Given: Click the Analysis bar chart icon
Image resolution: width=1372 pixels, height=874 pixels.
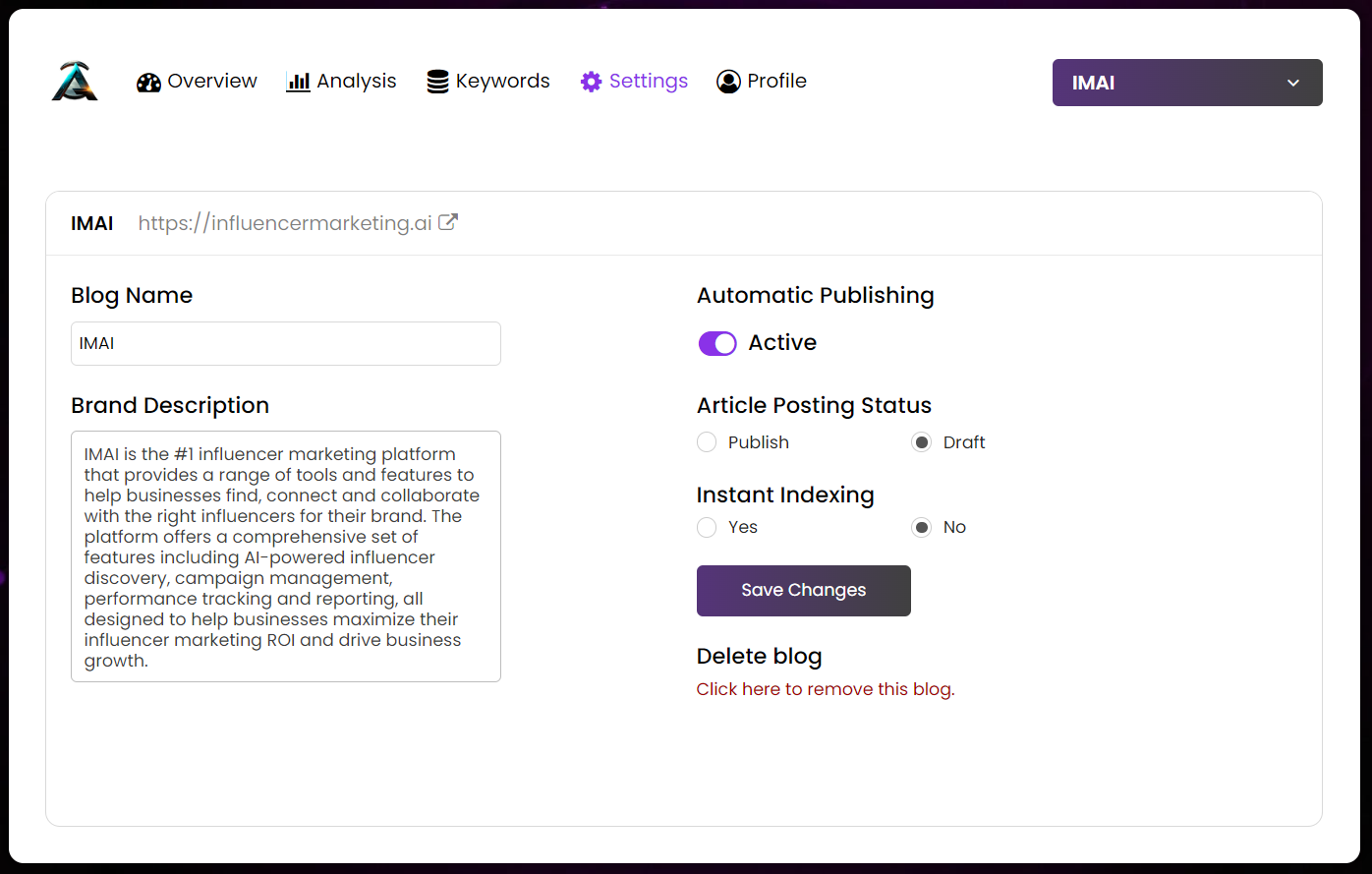Looking at the screenshot, I should [x=298, y=83].
